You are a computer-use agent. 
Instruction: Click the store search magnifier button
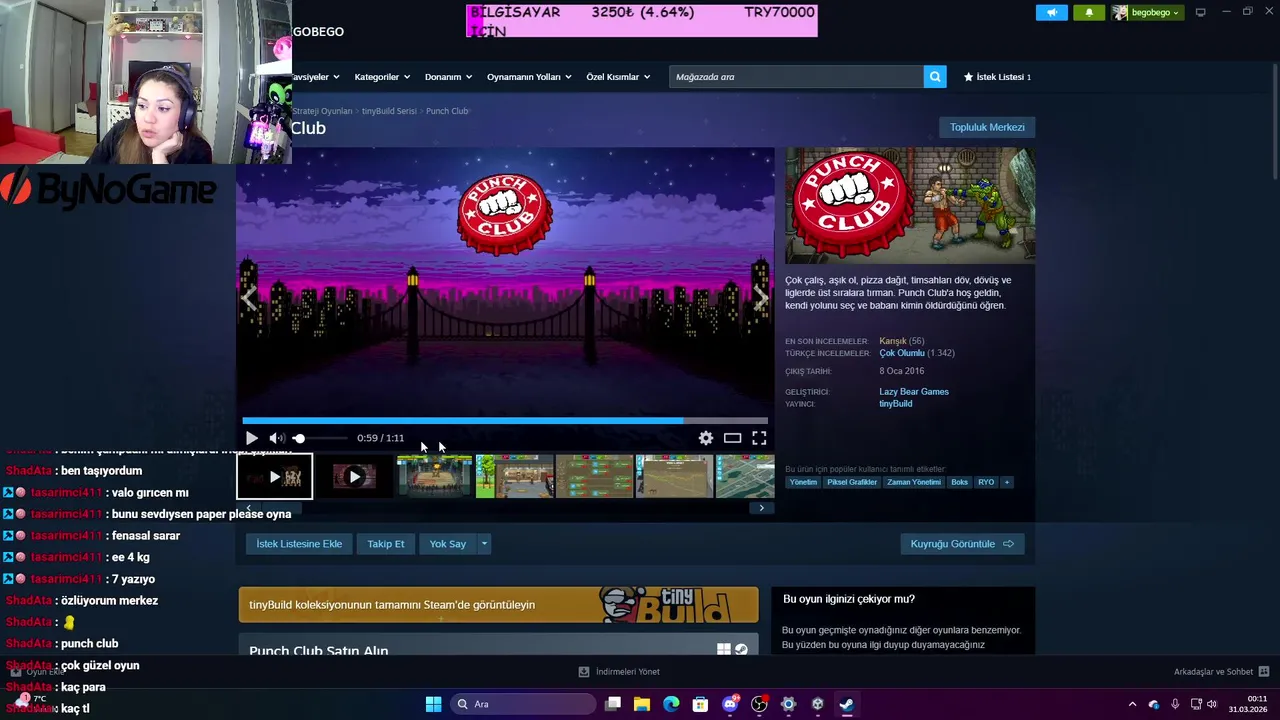(935, 77)
